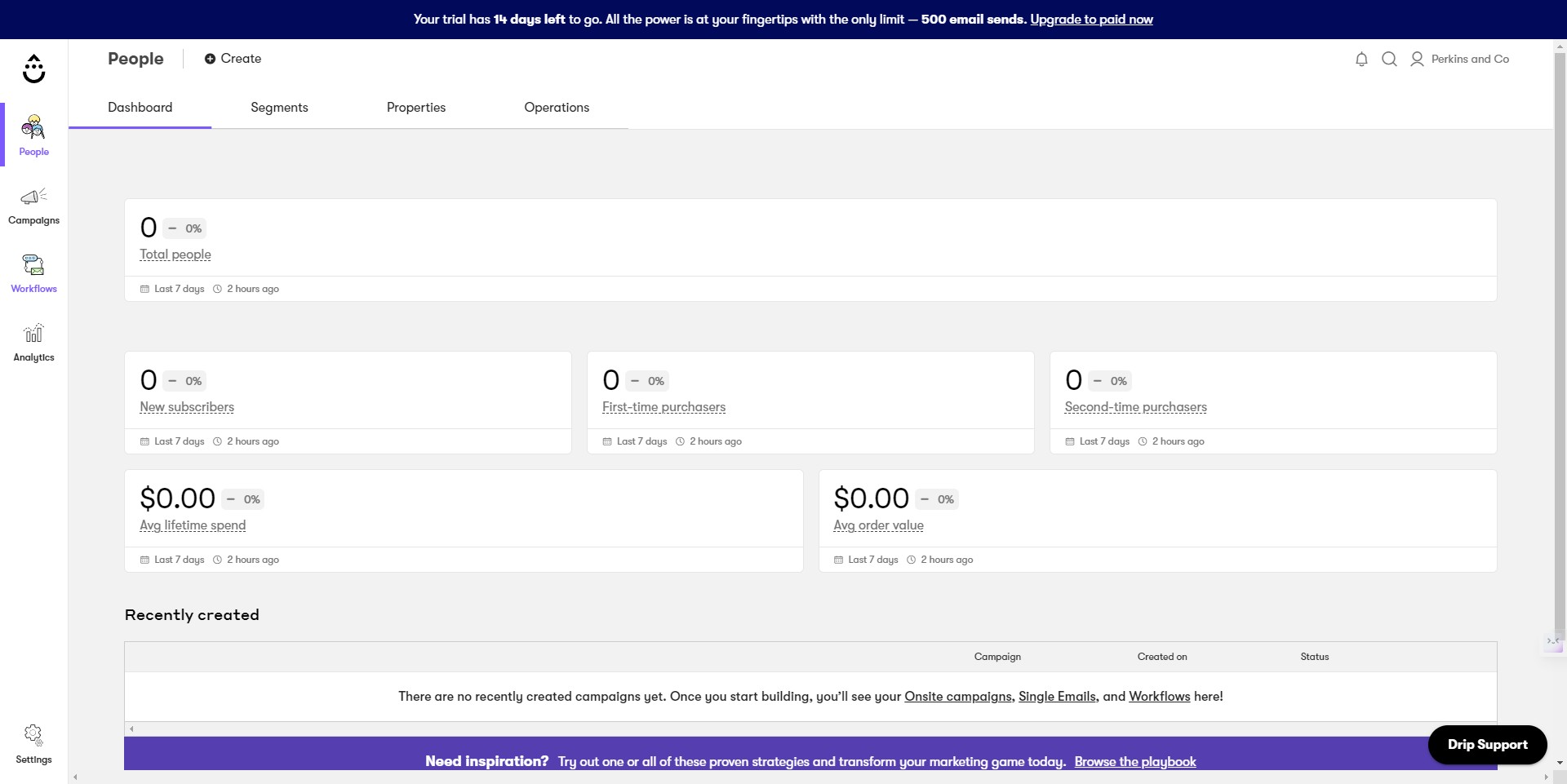This screenshot has height=784, width=1567.
Task: Open Settings gear in sidebar
Action: (33, 744)
